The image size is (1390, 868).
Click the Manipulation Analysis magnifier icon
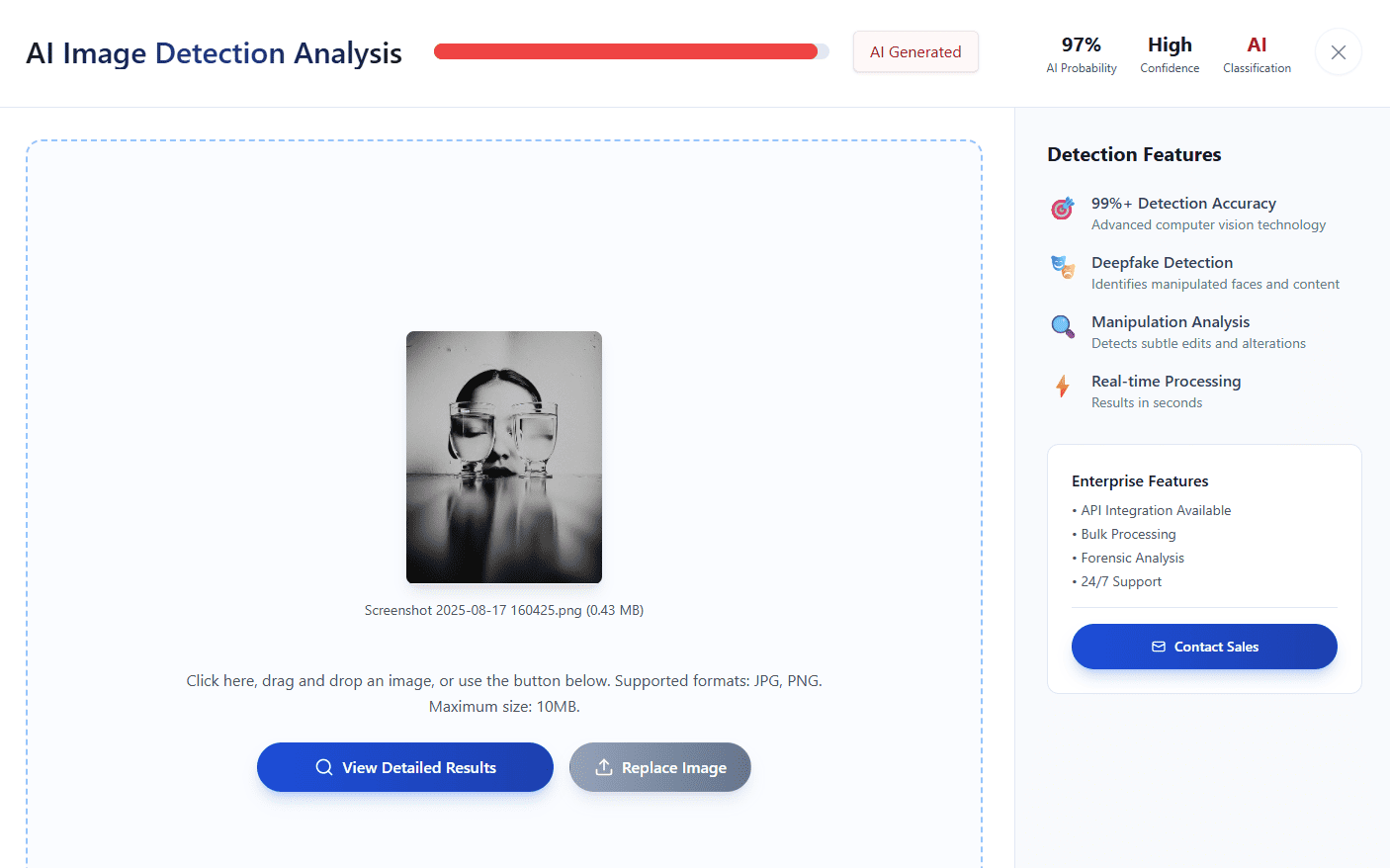tap(1063, 326)
